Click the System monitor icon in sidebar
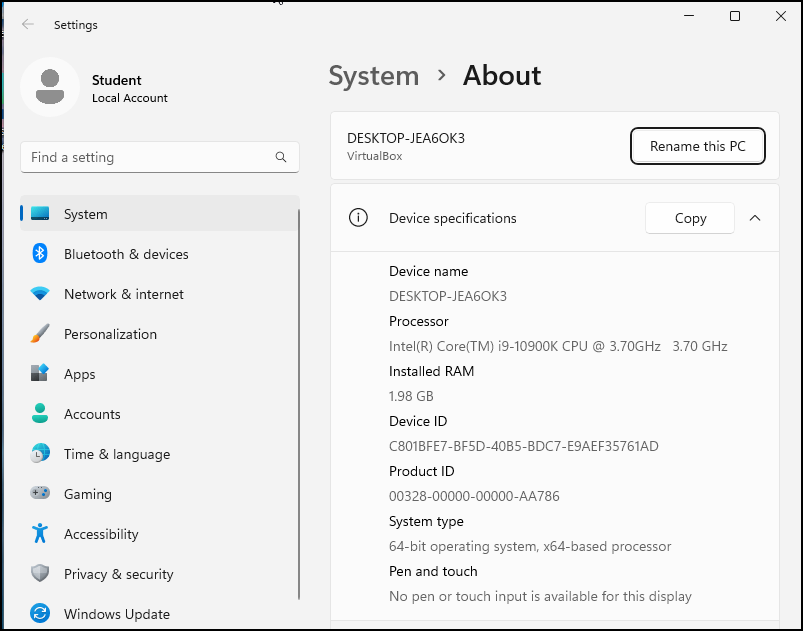The image size is (803, 631). [x=40, y=214]
